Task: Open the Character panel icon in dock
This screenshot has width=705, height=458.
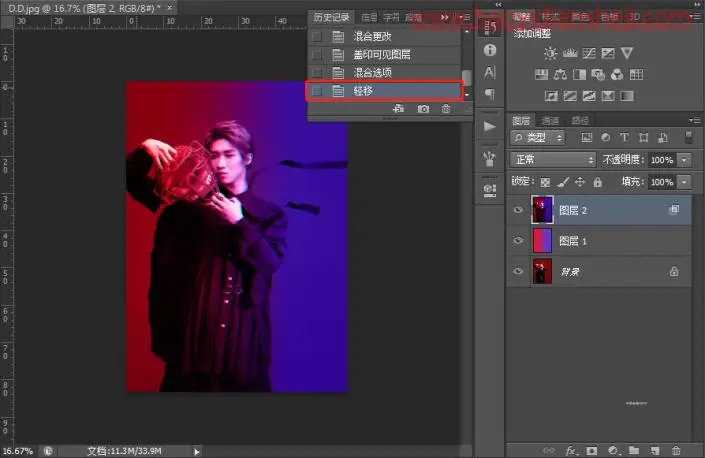Action: (x=490, y=72)
